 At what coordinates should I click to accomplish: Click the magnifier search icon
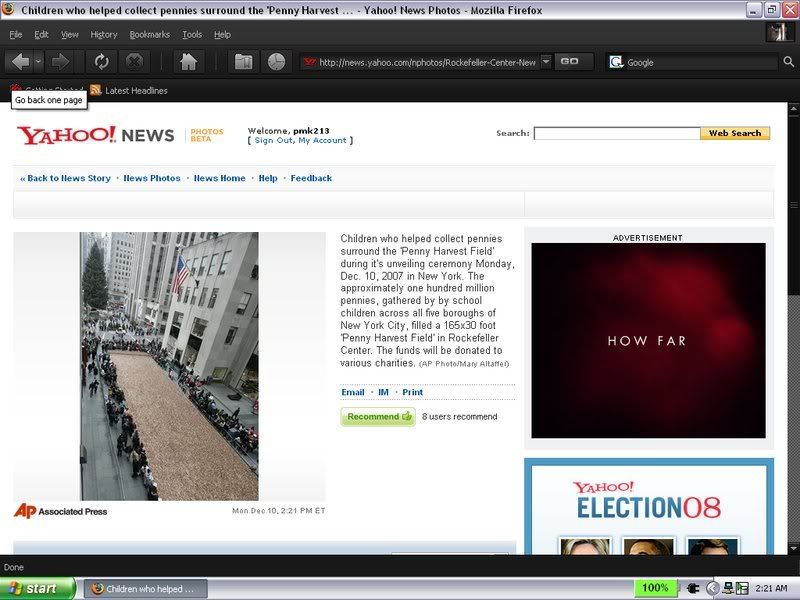tap(788, 62)
